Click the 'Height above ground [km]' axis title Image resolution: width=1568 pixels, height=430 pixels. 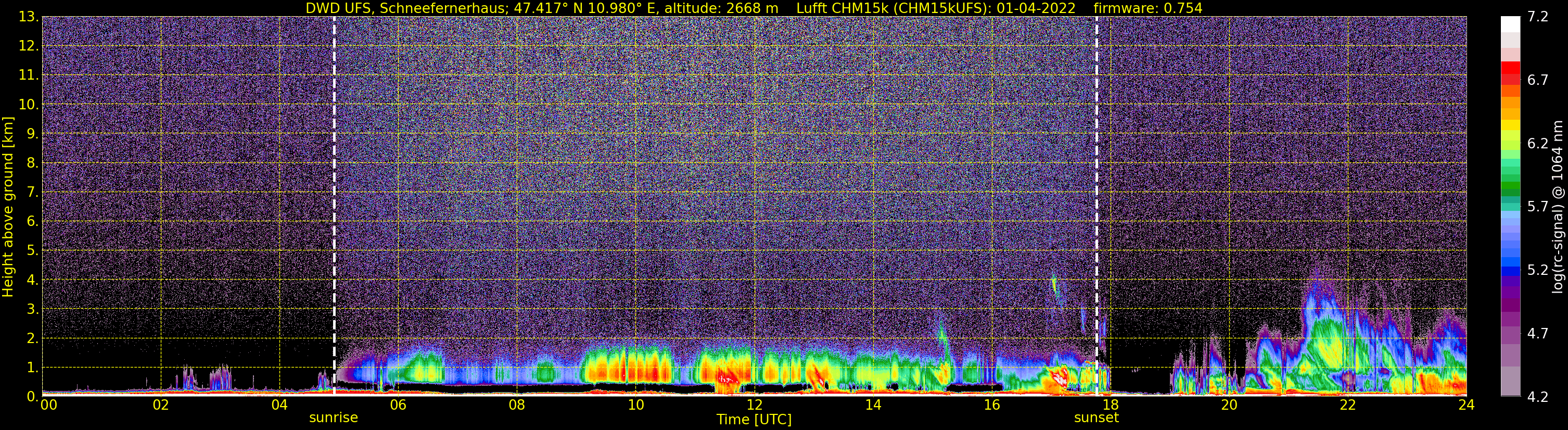[x=8, y=207]
